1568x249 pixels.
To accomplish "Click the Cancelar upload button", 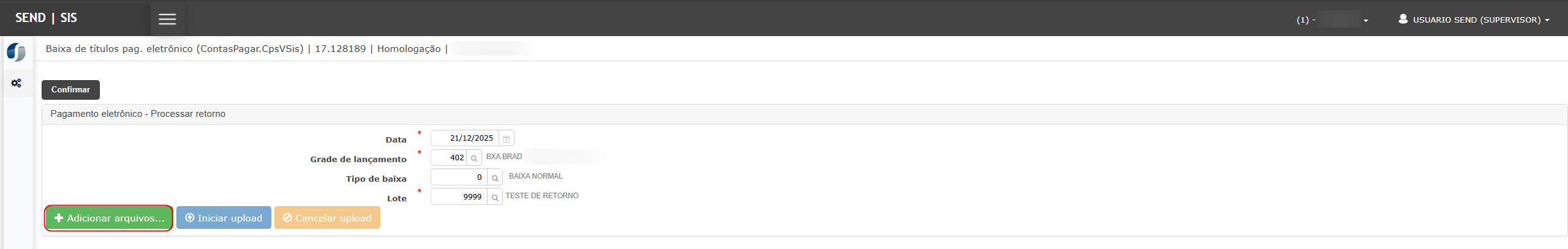I will pyautogui.click(x=327, y=218).
